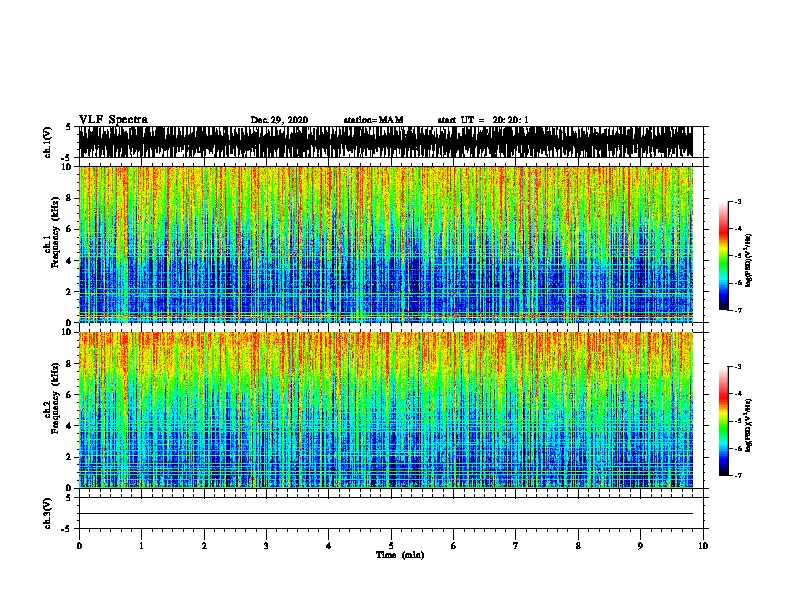Click the "VLF Spectra" plot title
Viewport: 792px width, 612px height.
(113, 120)
